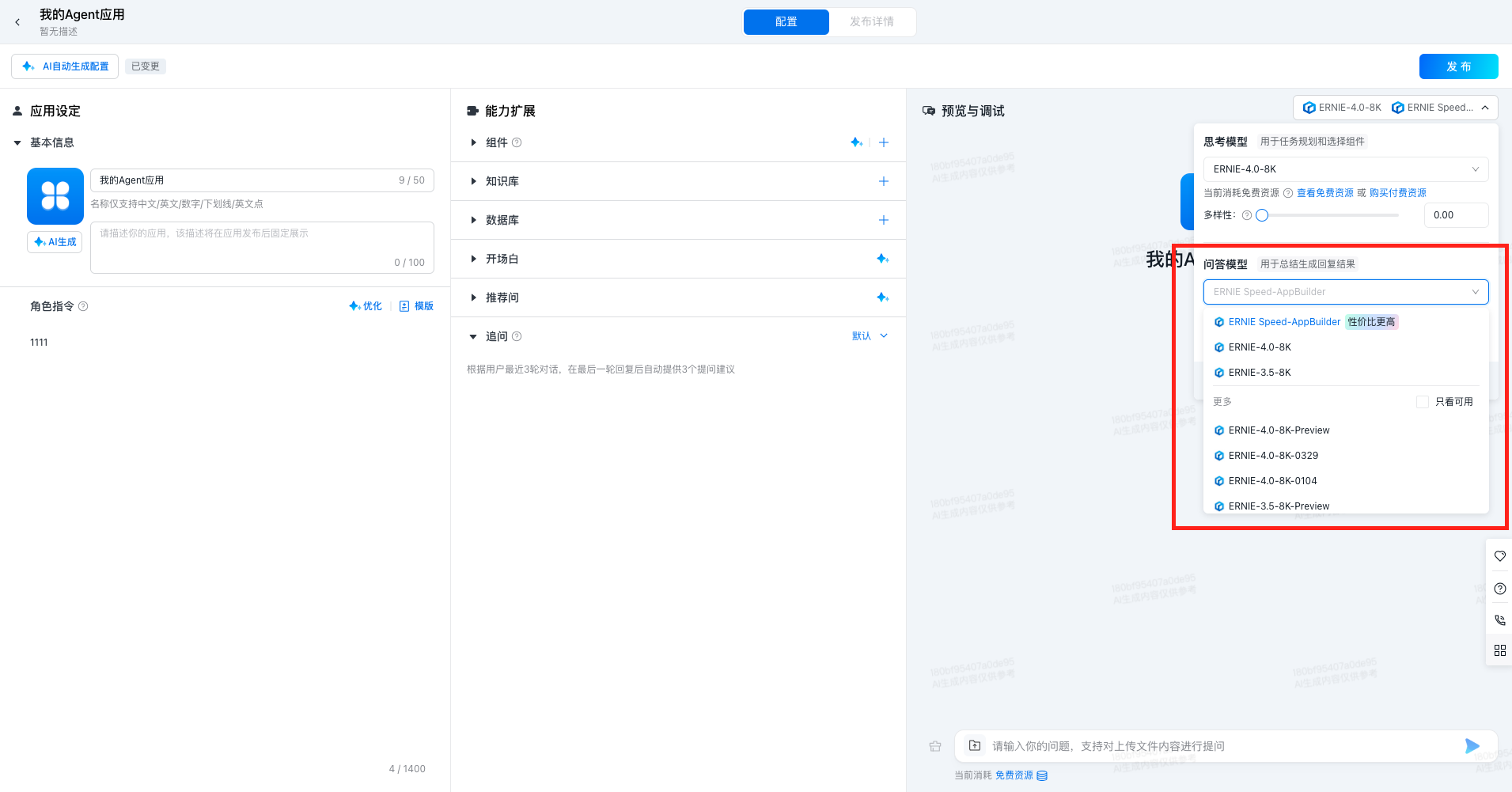Click 优化 to optimize the role instruction
This screenshot has width=1512, height=792.
(x=366, y=306)
